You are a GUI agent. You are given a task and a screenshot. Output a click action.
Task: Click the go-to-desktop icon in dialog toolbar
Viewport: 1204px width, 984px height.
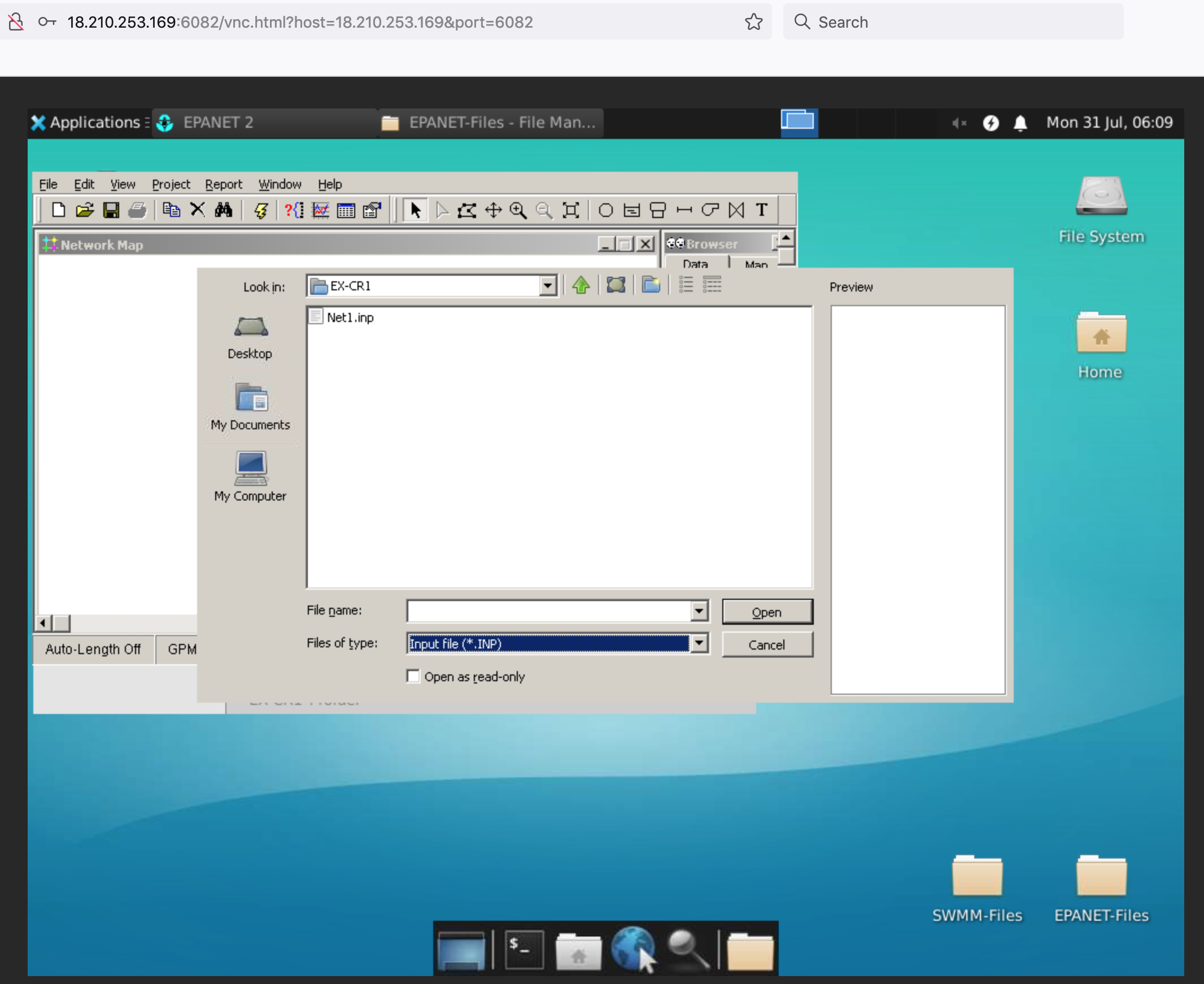coord(616,285)
